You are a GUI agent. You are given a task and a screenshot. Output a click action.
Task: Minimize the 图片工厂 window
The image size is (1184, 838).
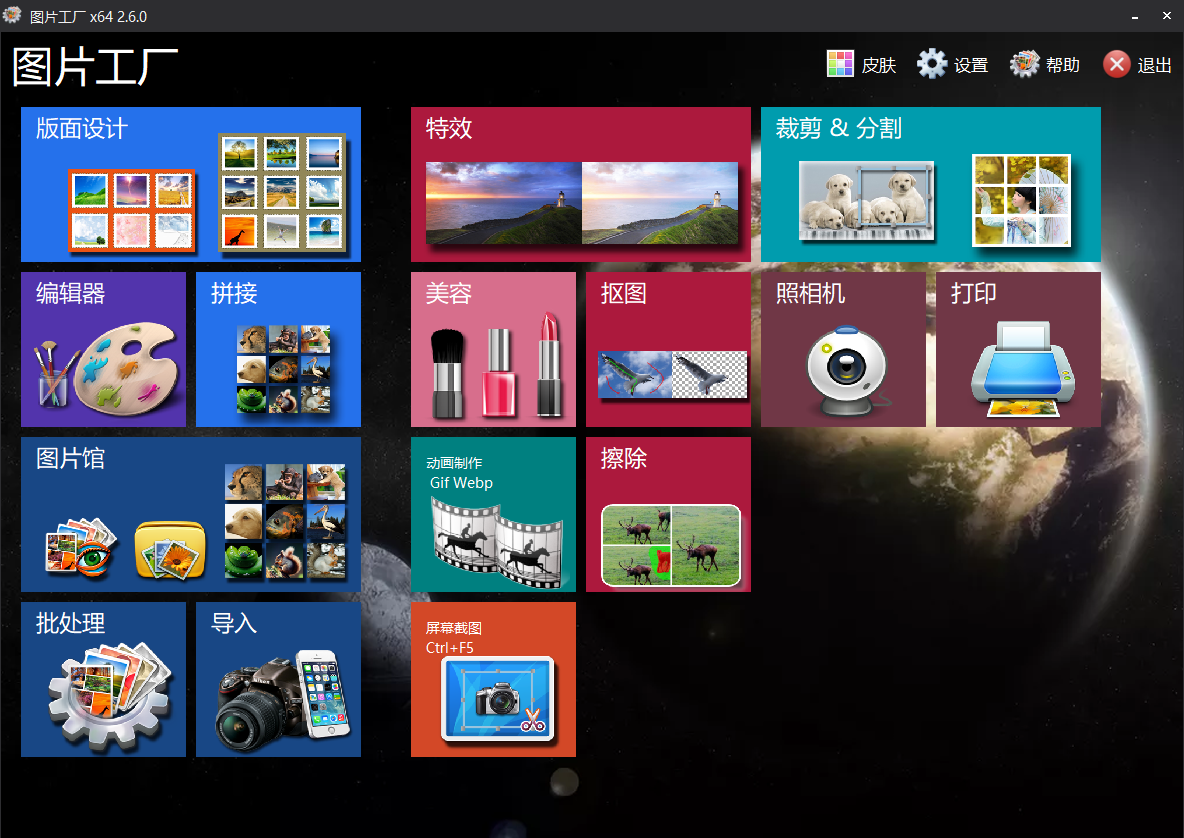[1135, 16]
